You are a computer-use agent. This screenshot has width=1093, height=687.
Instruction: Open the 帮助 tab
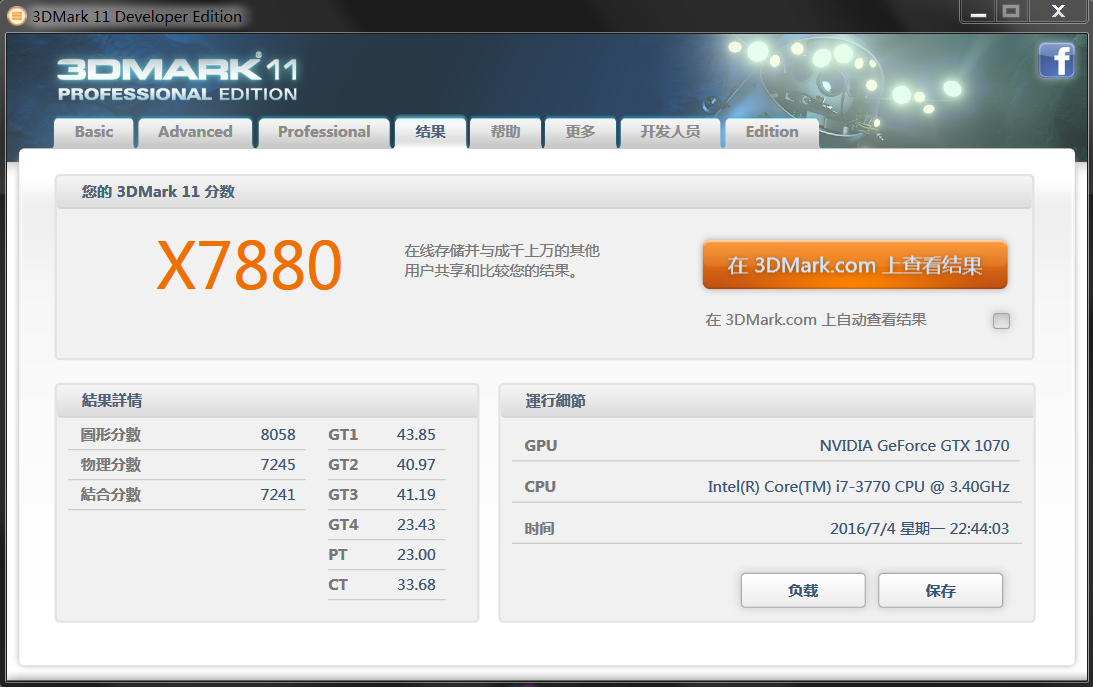(x=505, y=132)
